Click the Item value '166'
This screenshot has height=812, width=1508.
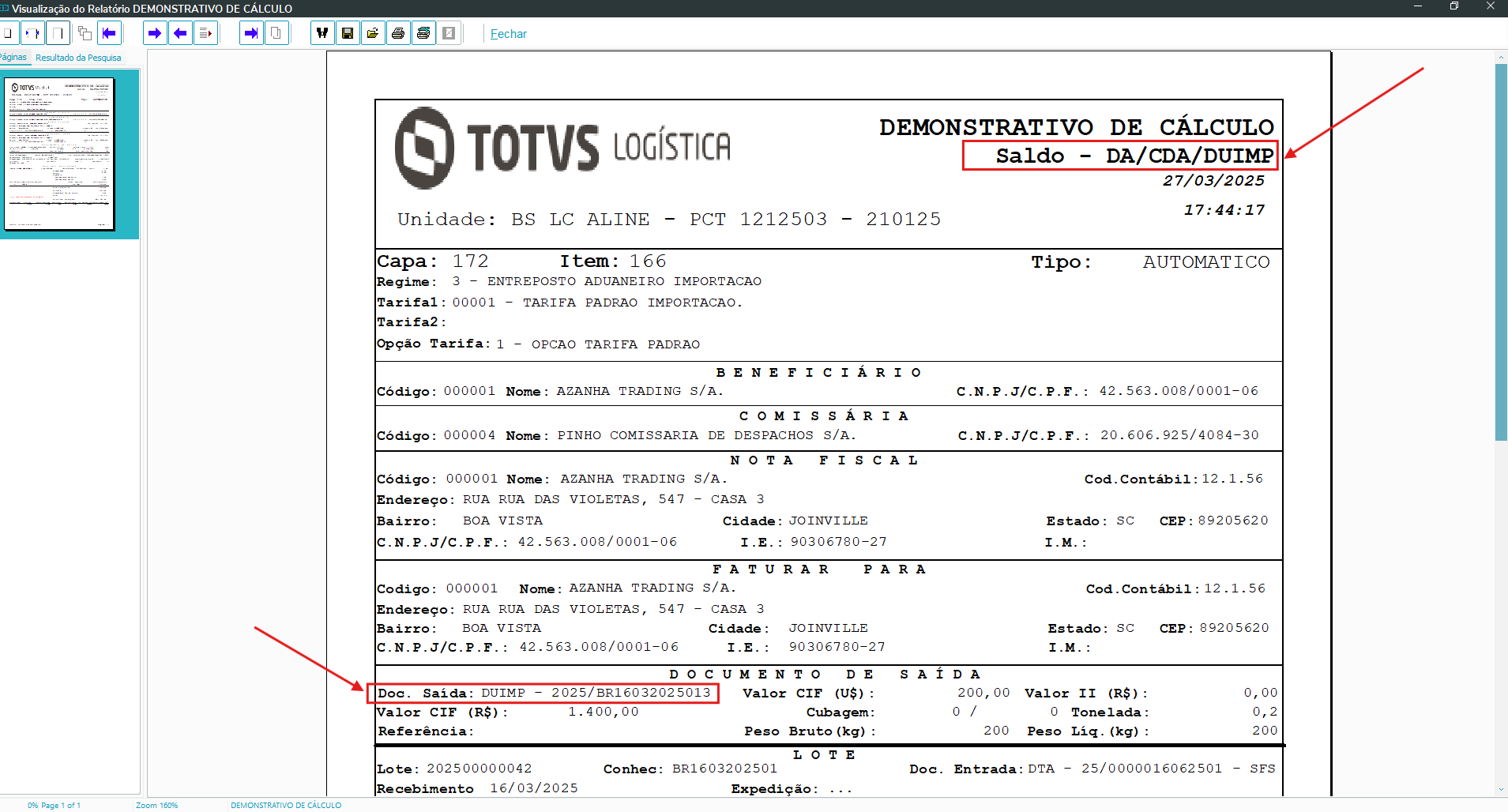pos(649,261)
